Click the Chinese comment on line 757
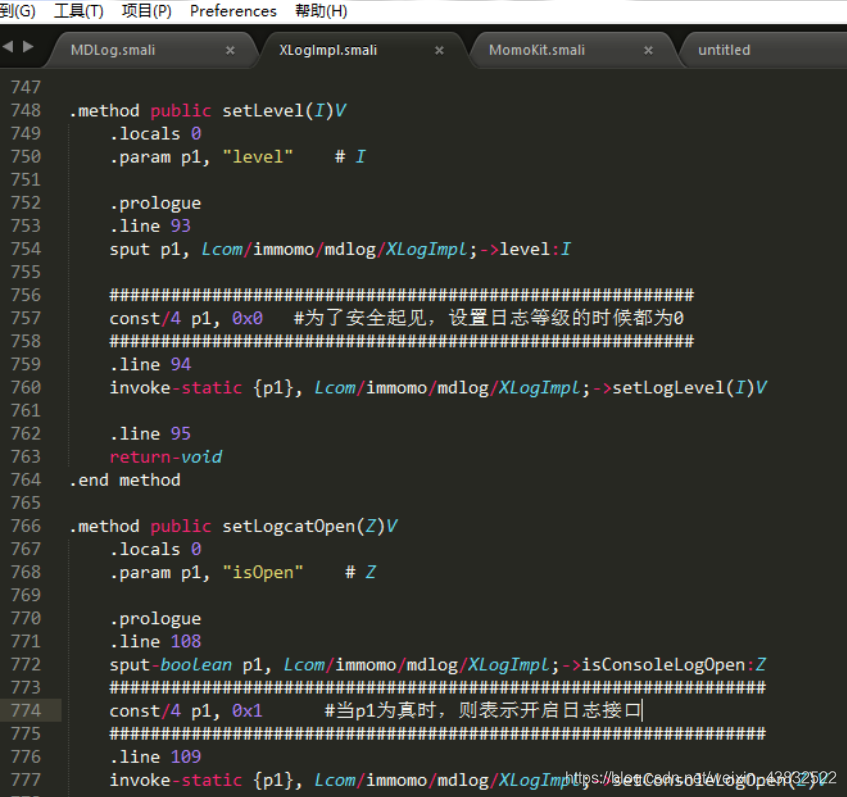Image resolution: width=847 pixels, height=797 pixels. click(489, 318)
